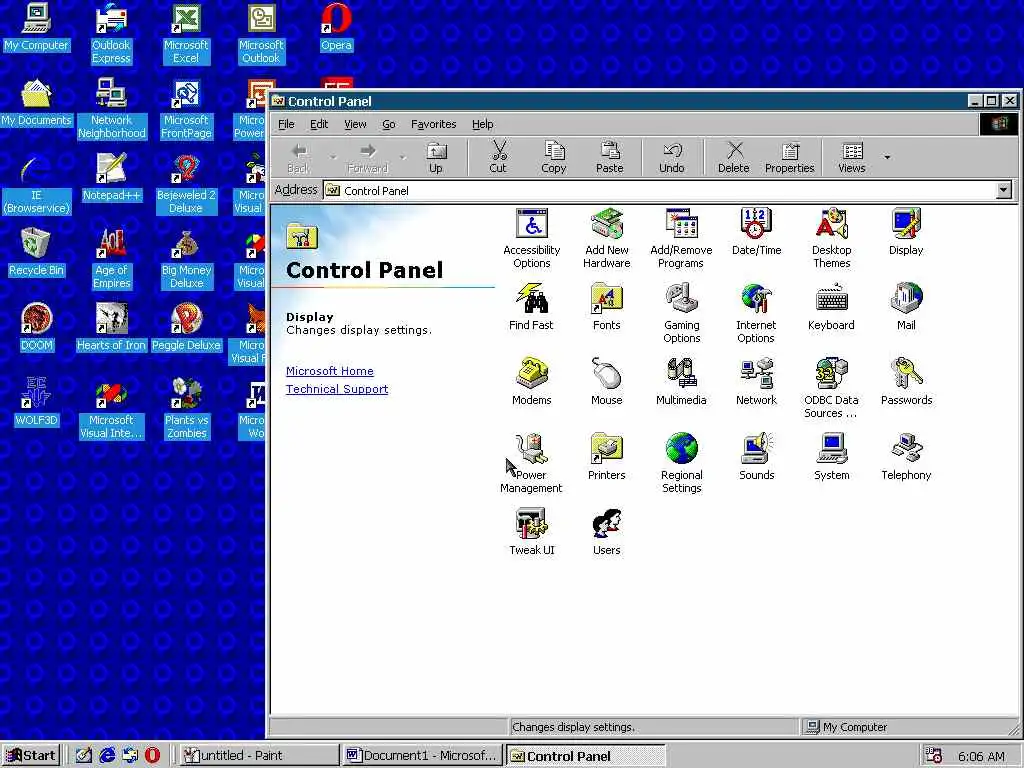Click the Undo toolbar button
The width and height of the screenshot is (1024, 768).
[x=672, y=157]
